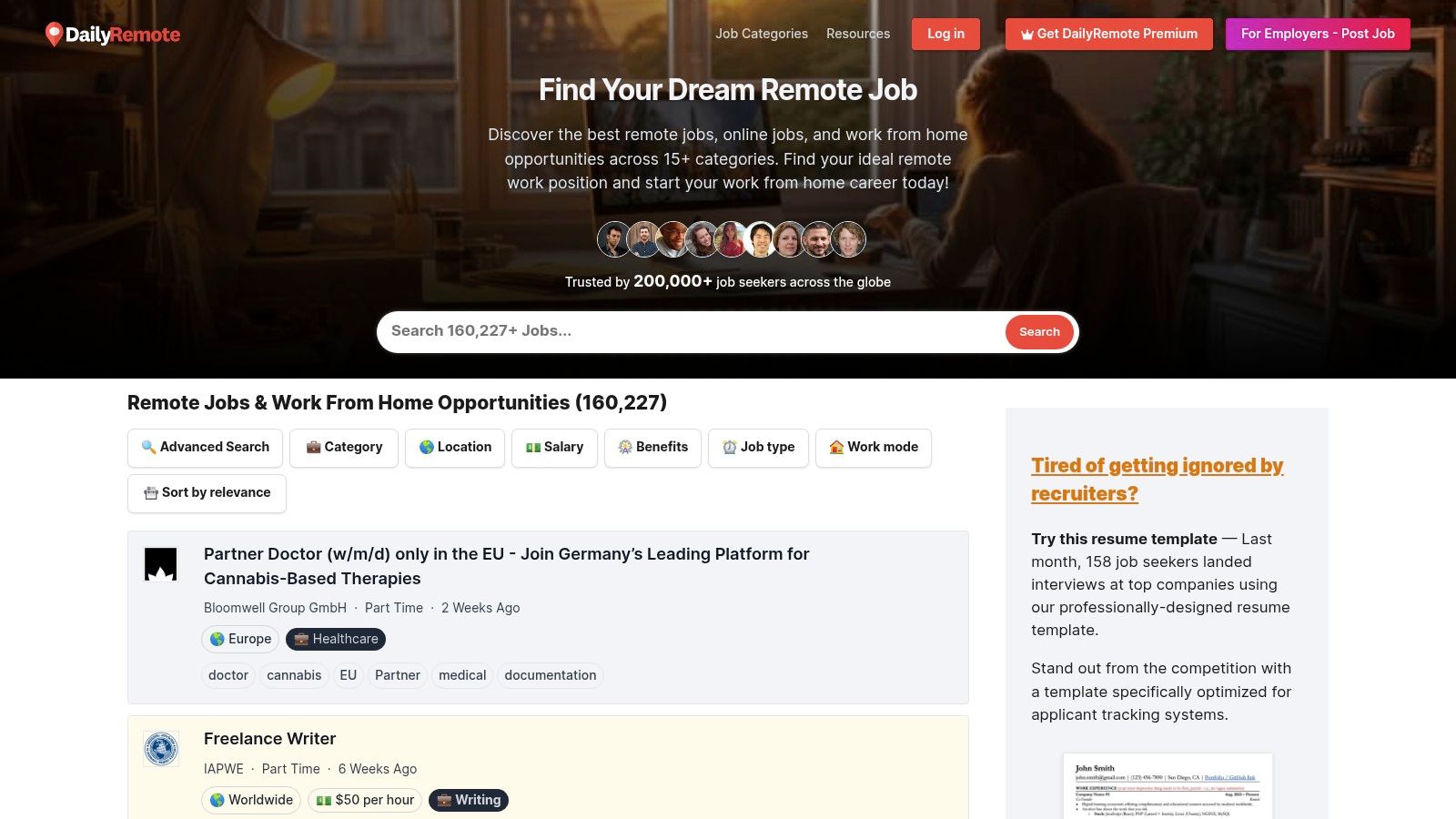Click the briefcase icon in Healthcare tag

point(301,639)
